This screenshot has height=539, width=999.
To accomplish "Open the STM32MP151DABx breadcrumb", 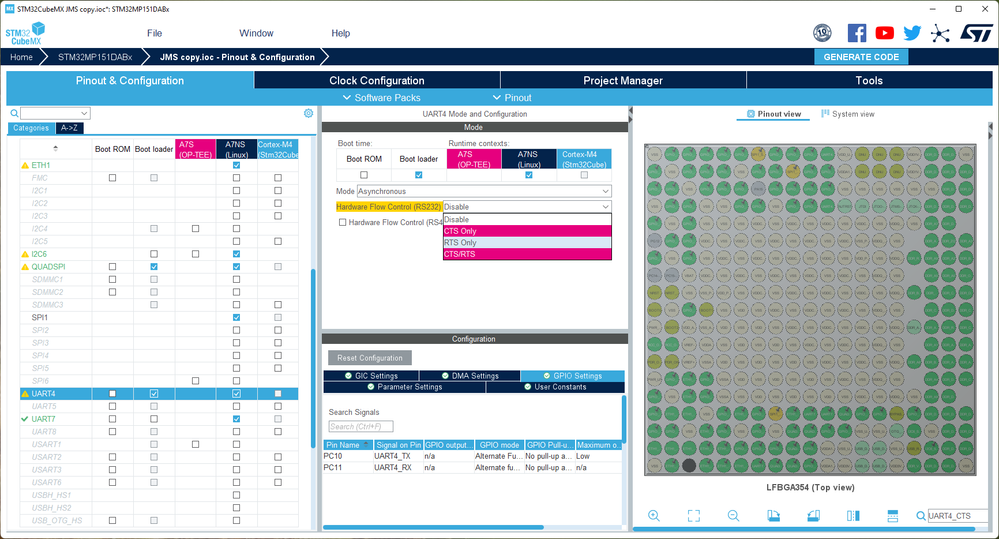I will click(95, 57).
